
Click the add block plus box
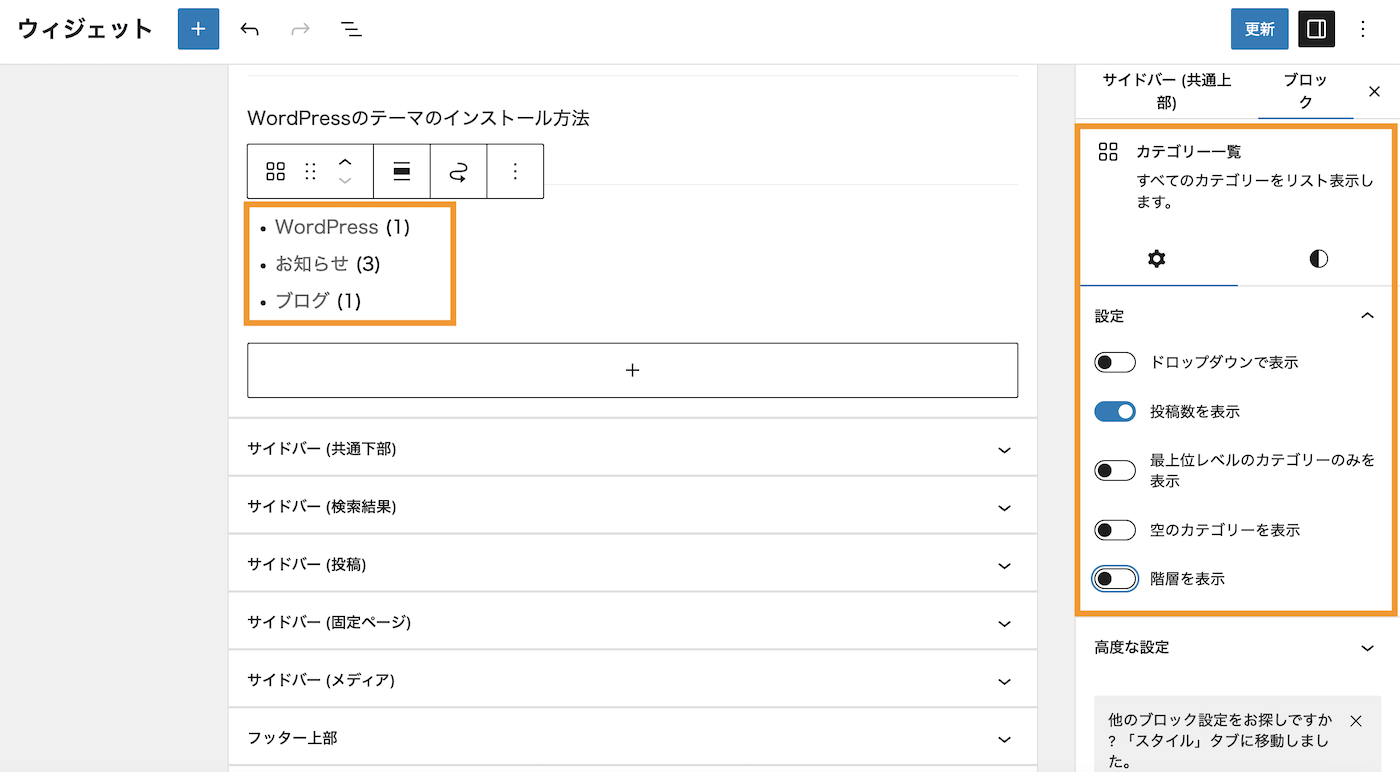(x=632, y=370)
